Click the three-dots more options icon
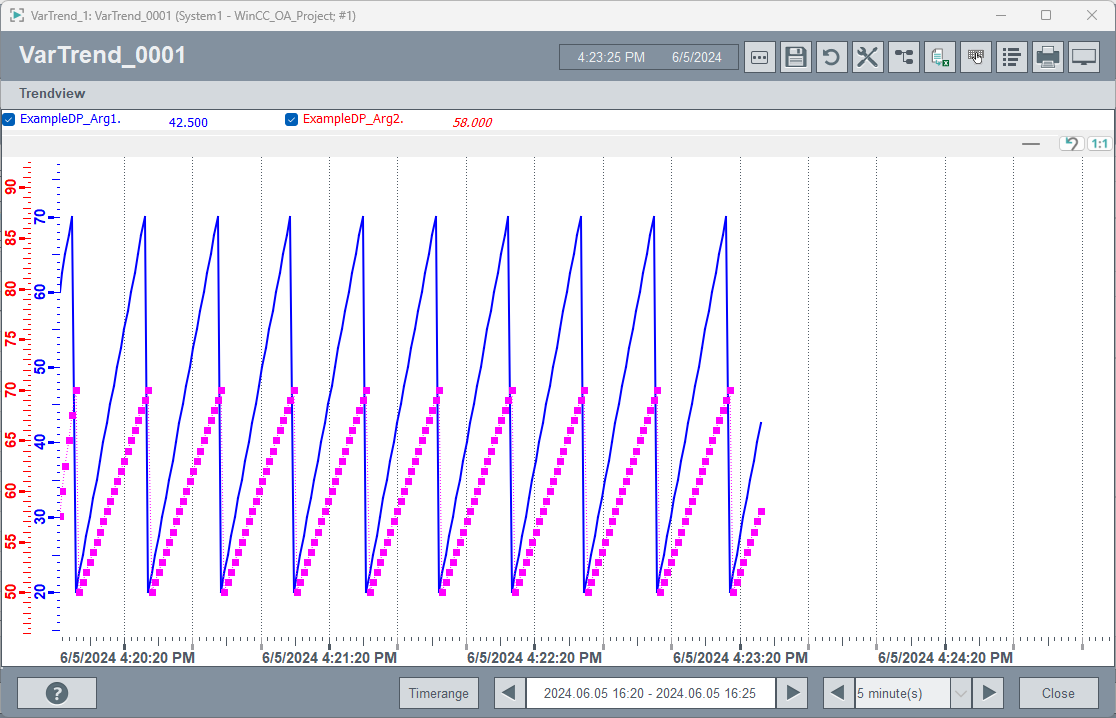 click(x=759, y=57)
